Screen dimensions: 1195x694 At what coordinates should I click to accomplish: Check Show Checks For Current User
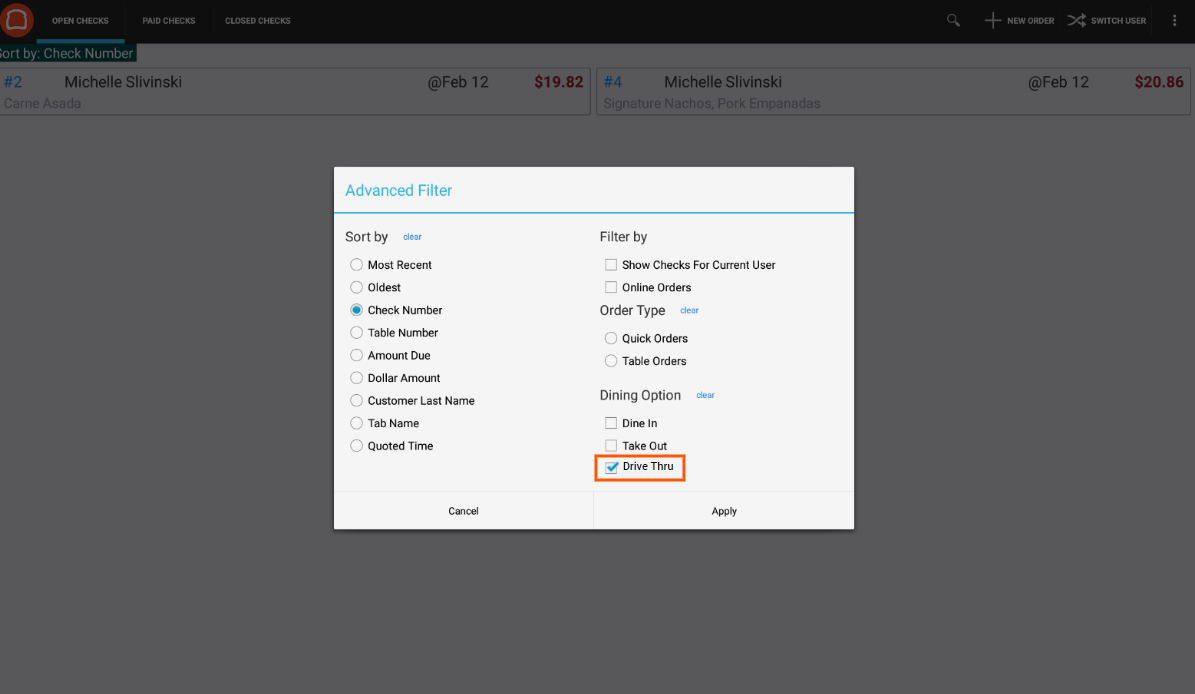click(611, 265)
